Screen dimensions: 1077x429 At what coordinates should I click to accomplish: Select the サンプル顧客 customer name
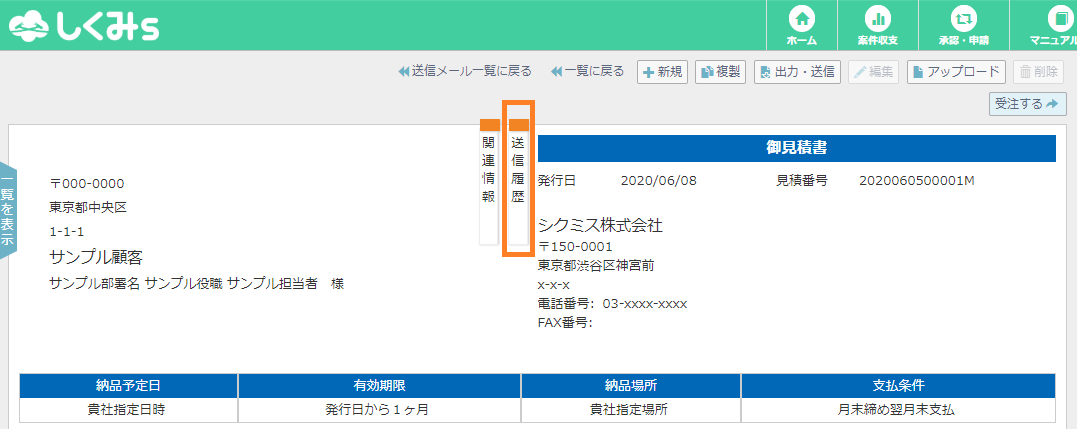coord(95,257)
